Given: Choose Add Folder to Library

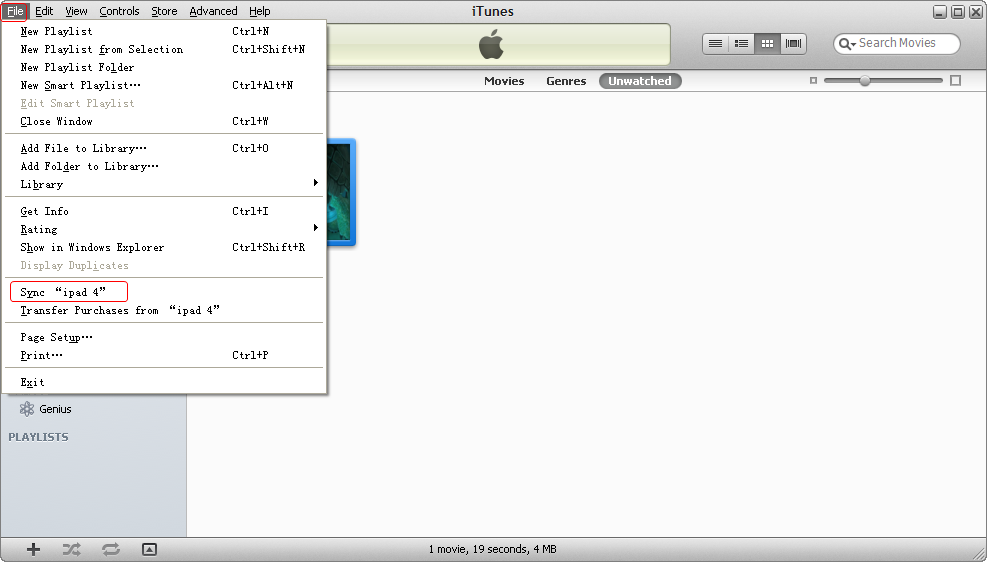Looking at the screenshot, I should coord(164,166).
